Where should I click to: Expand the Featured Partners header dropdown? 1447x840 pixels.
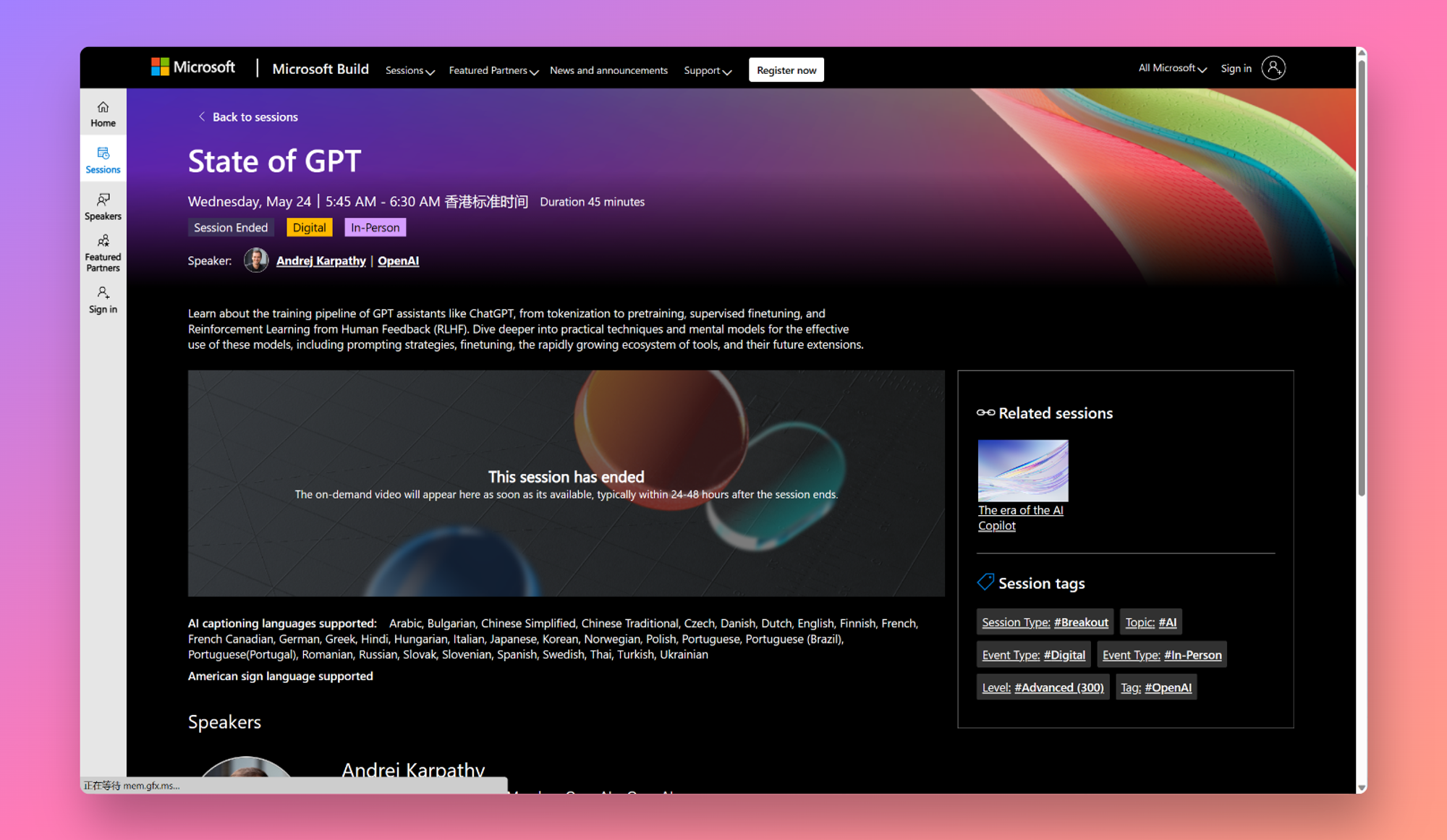tap(493, 70)
